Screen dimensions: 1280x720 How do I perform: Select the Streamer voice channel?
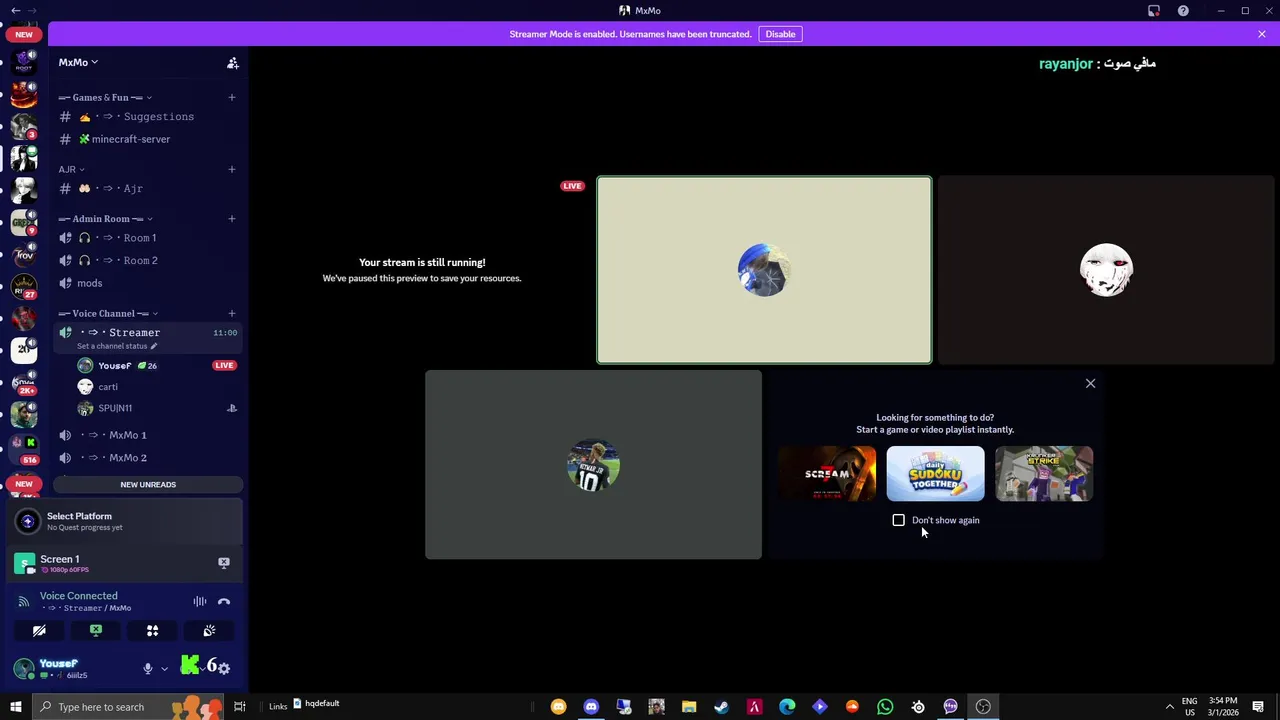(148, 337)
